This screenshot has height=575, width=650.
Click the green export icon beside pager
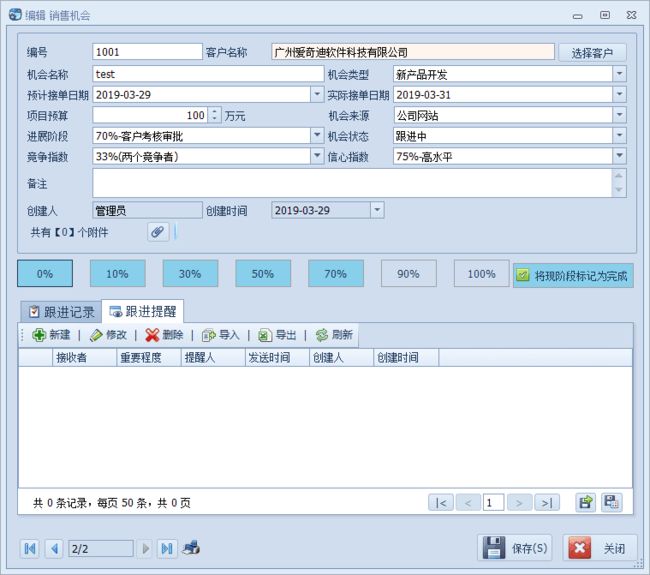coord(585,502)
